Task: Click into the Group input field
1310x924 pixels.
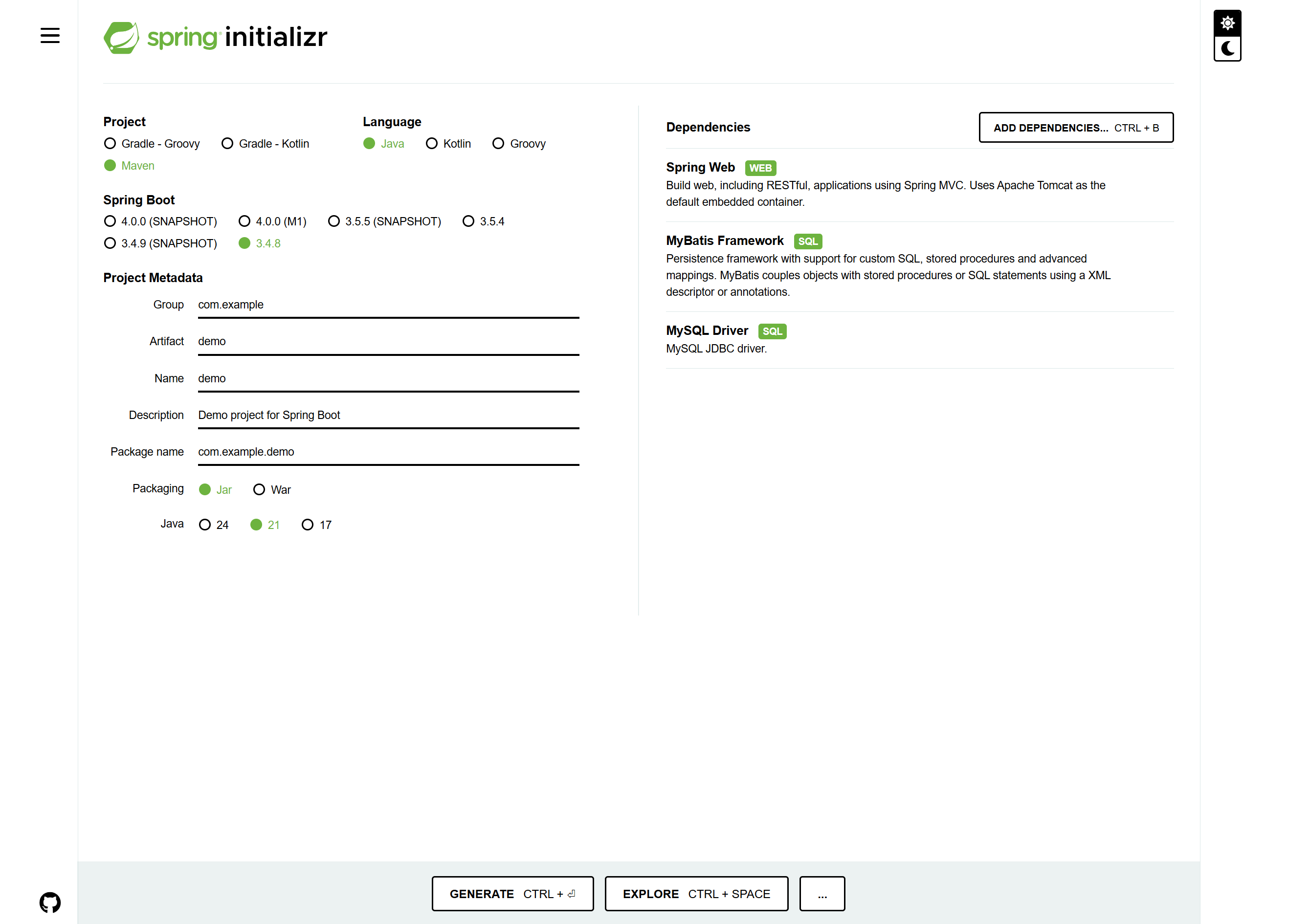Action: (389, 305)
